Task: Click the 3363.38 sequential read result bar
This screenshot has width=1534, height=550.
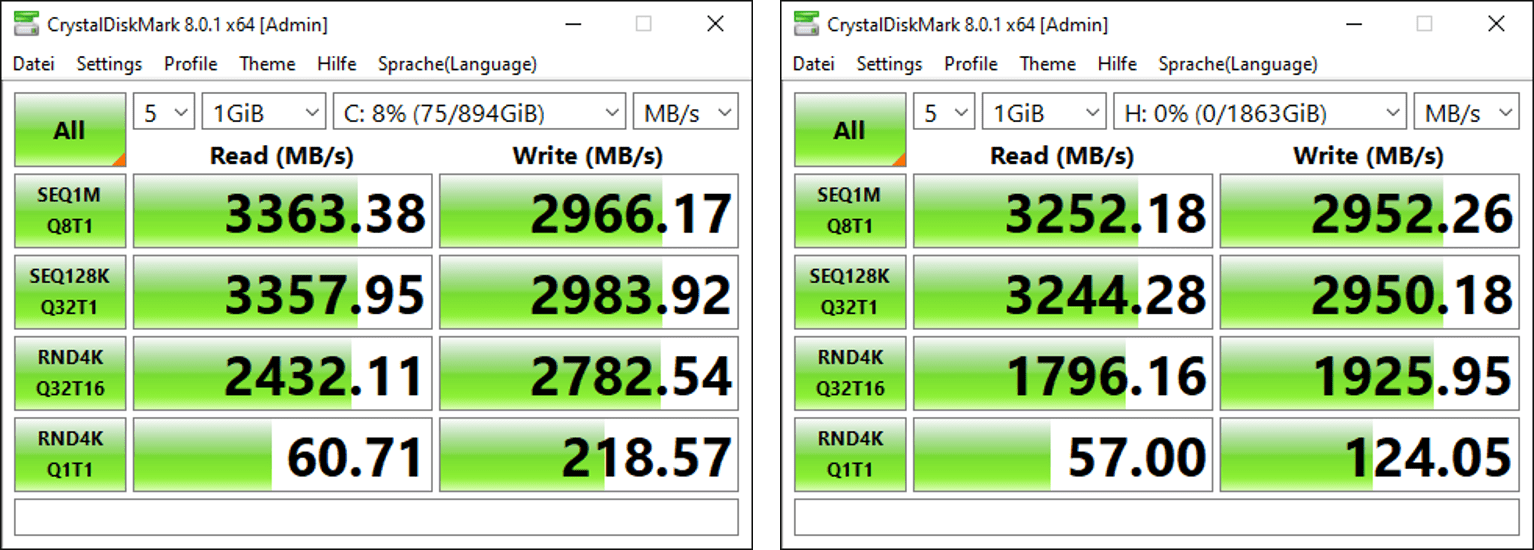Action: [x=283, y=211]
